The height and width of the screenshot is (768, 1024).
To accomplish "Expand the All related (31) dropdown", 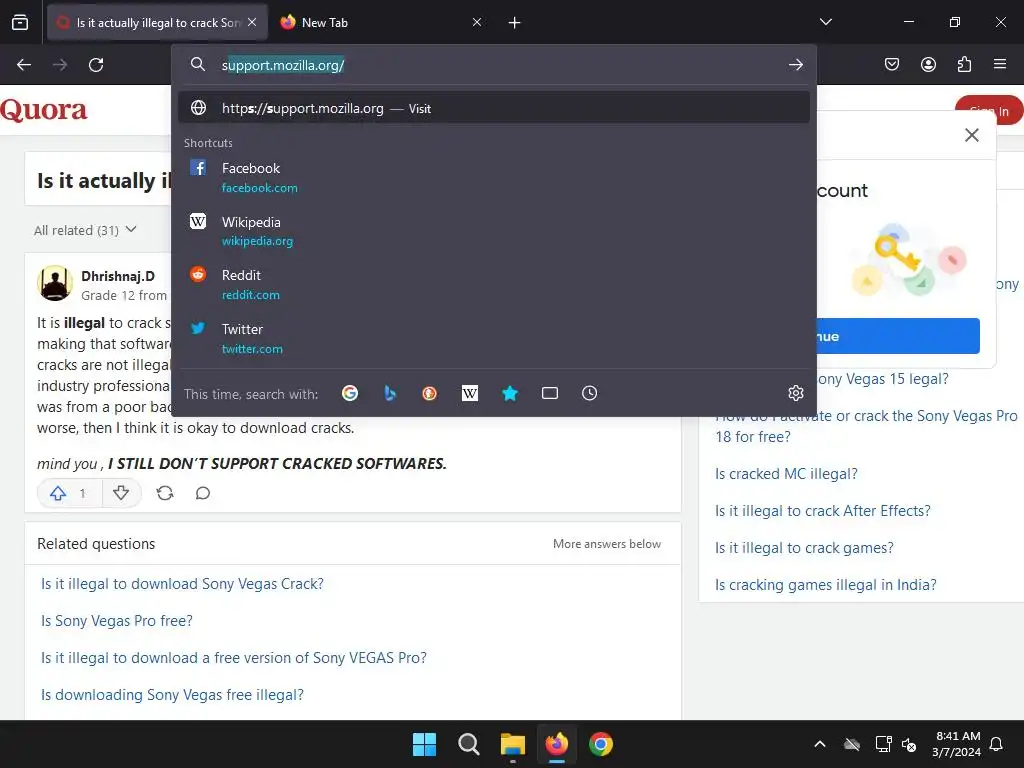I will (86, 230).
